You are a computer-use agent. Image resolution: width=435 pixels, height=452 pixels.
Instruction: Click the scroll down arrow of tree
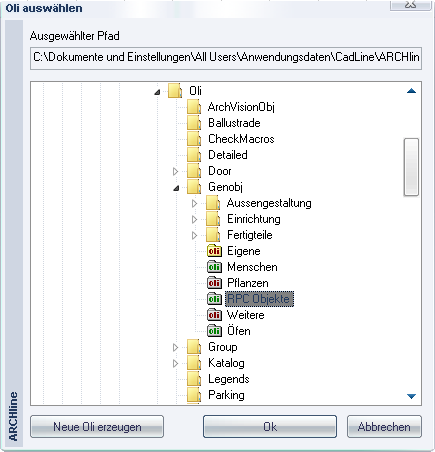tap(411, 396)
